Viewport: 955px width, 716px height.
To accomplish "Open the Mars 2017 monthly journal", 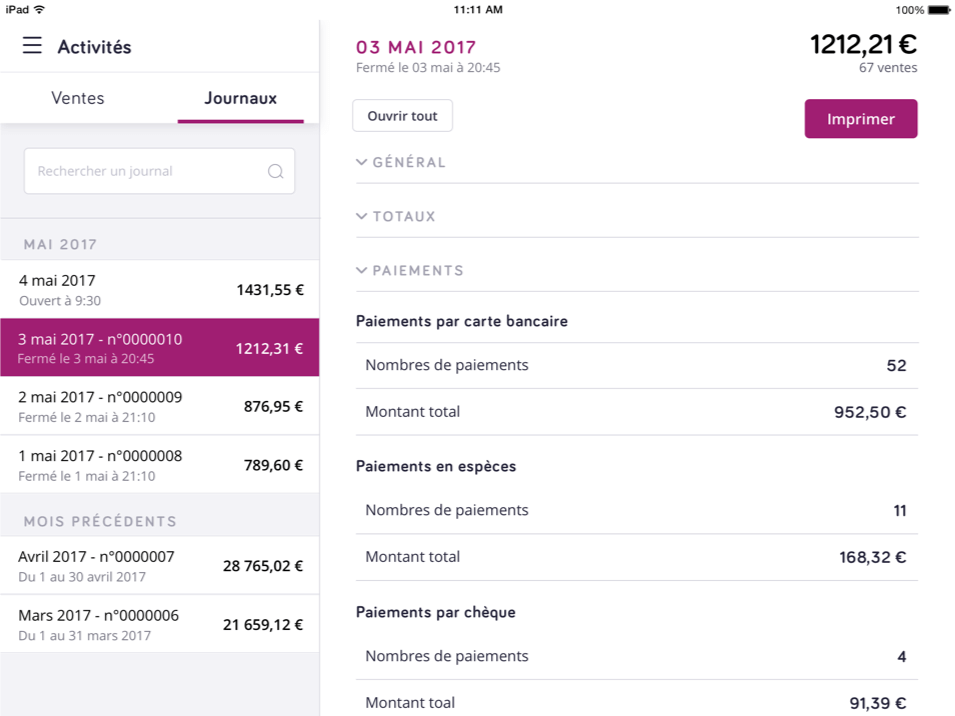I will 160,625.
